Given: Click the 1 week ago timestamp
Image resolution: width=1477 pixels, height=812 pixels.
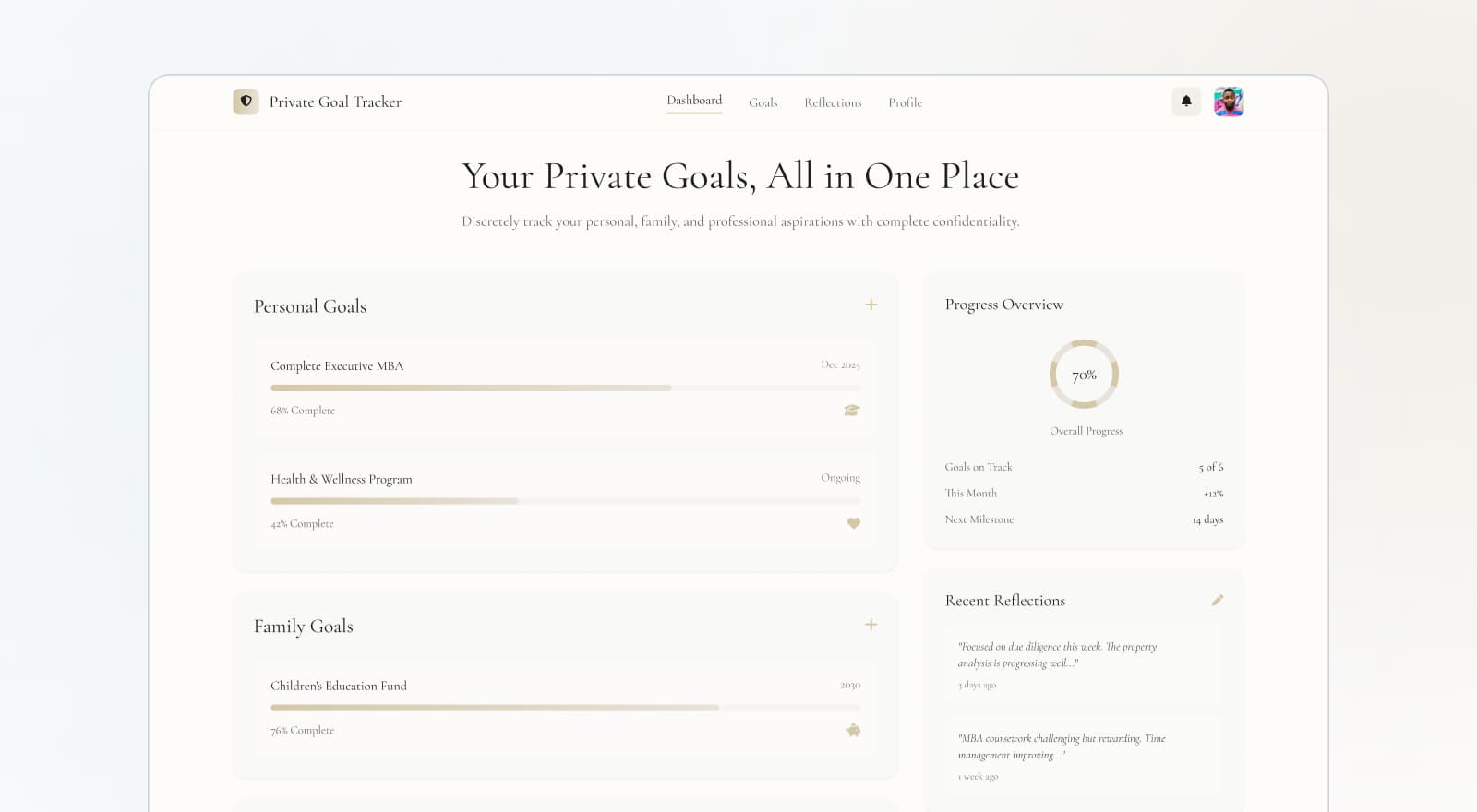Looking at the screenshot, I should click(x=978, y=777).
